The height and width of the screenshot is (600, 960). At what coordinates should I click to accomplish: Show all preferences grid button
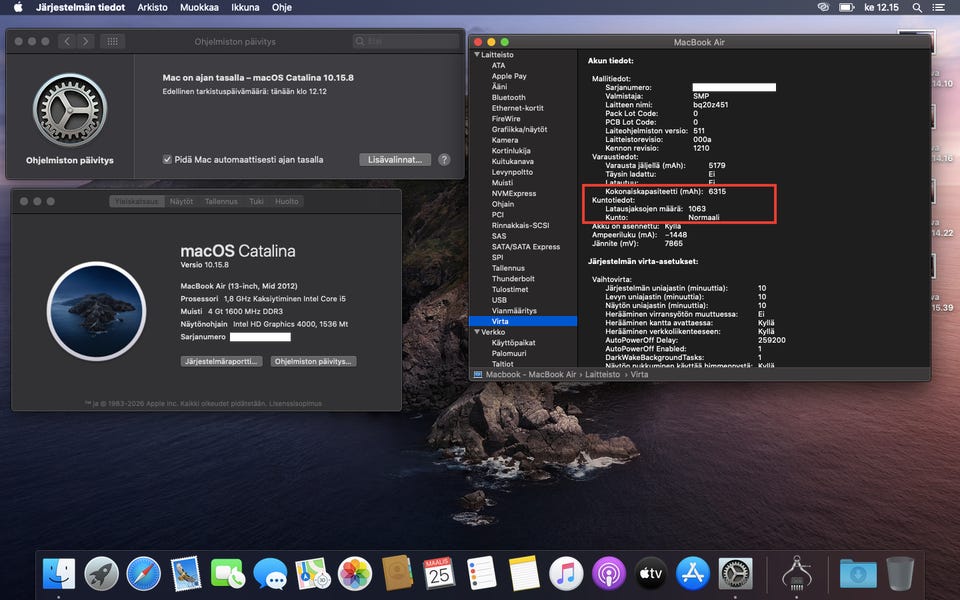point(113,41)
